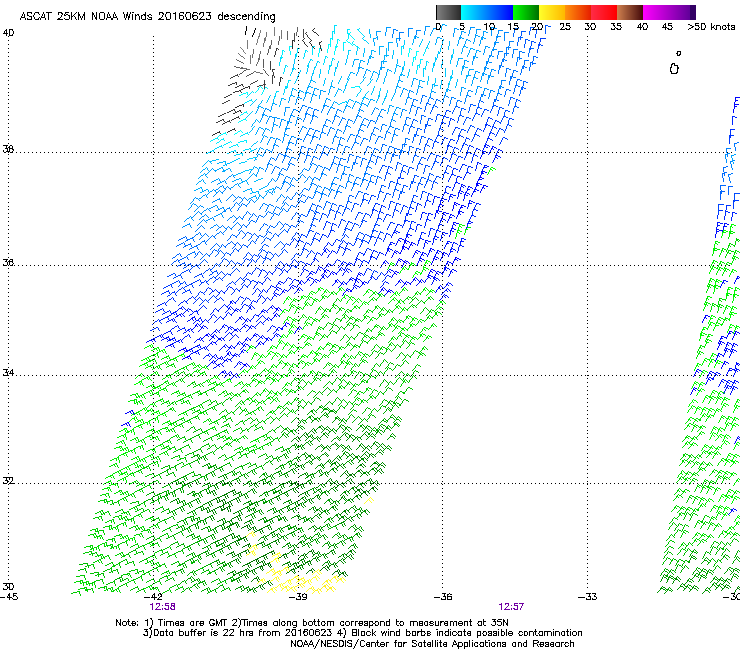Click the red 30-35 knots legend segment

(604, 12)
